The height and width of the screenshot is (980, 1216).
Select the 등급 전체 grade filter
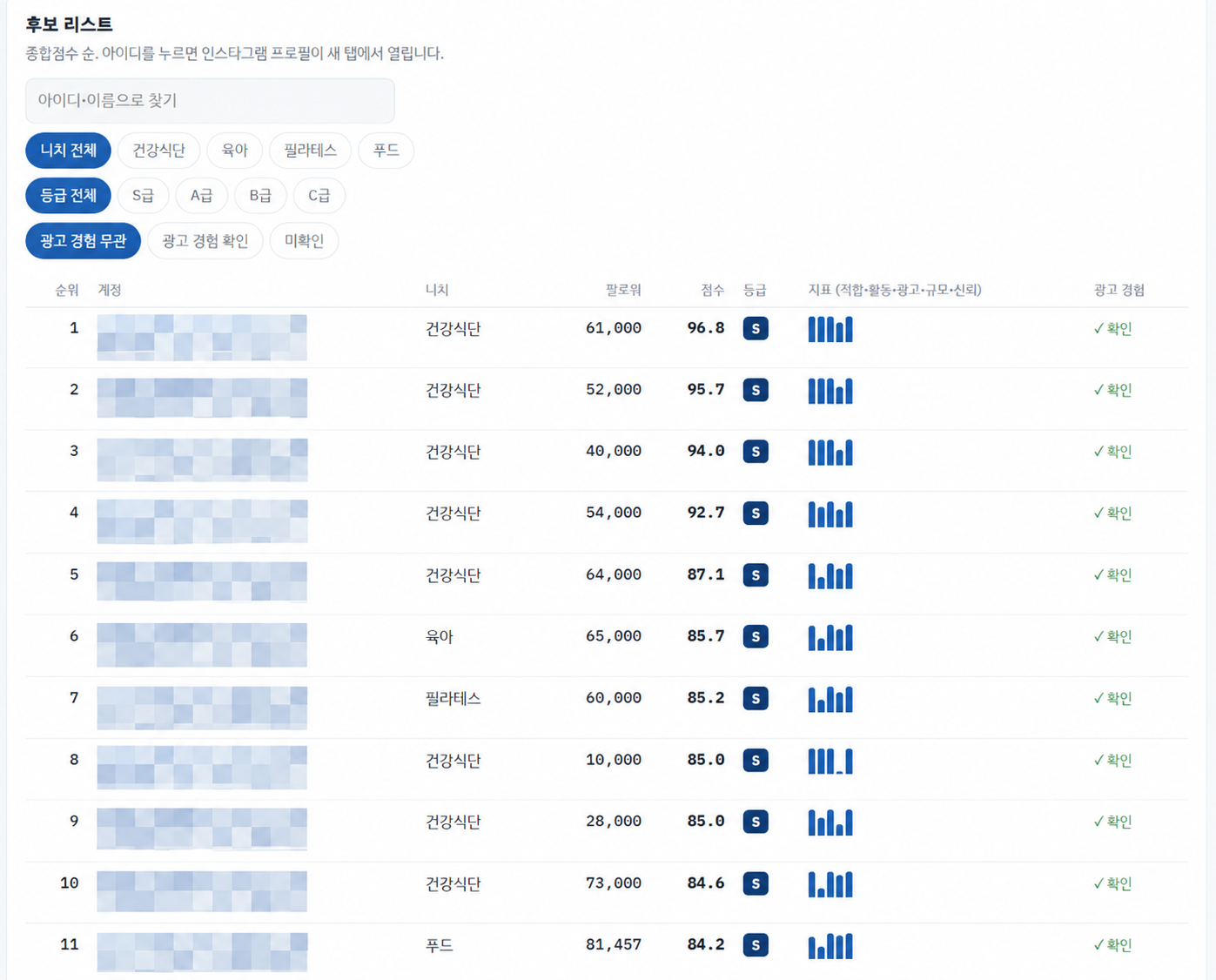click(x=69, y=196)
